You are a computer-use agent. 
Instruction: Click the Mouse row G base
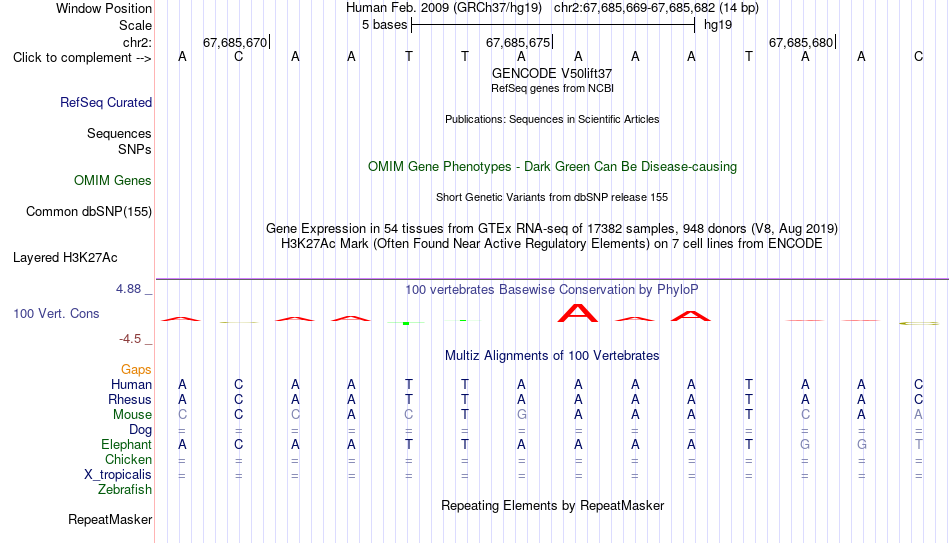point(522,415)
